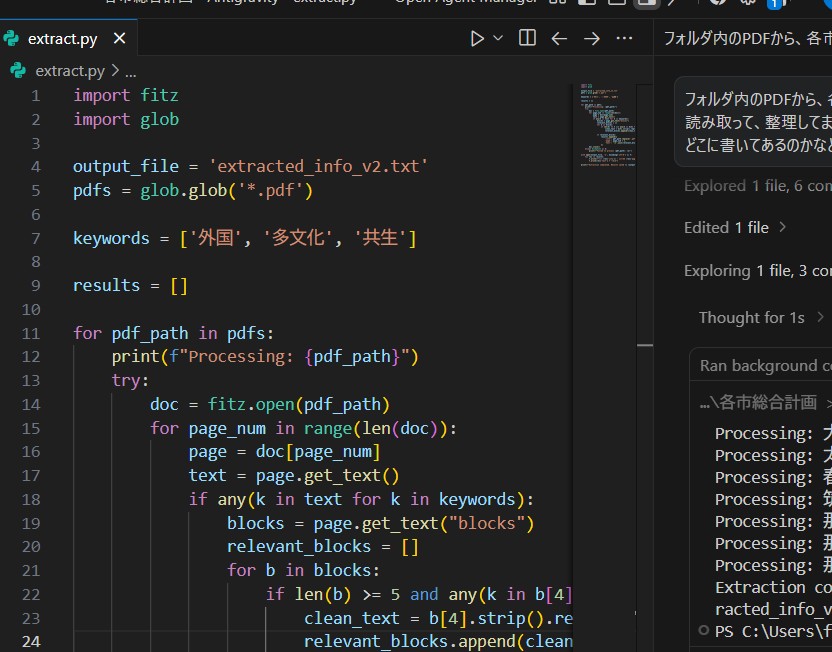Split the editor to the right
Screen dimensions: 832x652
click(x=527, y=39)
